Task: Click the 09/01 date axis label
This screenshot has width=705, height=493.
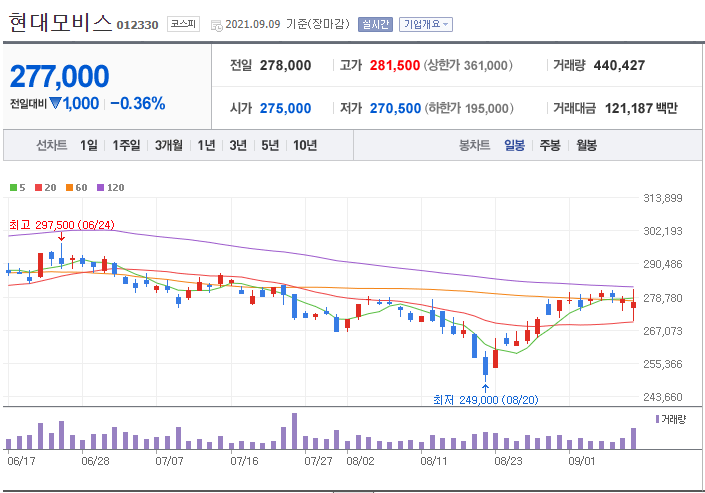Action: coord(582,462)
